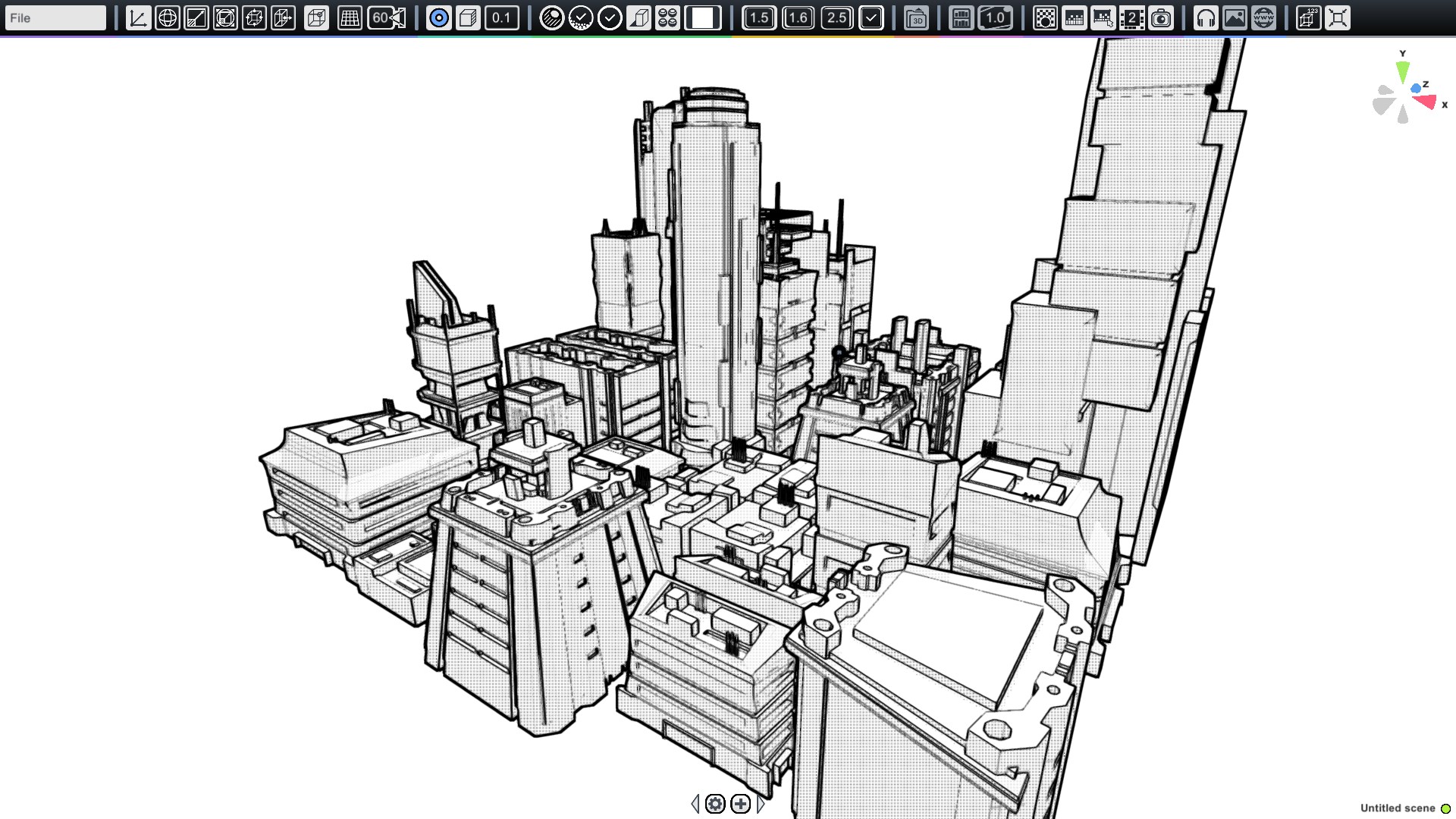Open the white color swatch
The width and height of the screenshot is (1456, 819).
(x=703, y=17)
